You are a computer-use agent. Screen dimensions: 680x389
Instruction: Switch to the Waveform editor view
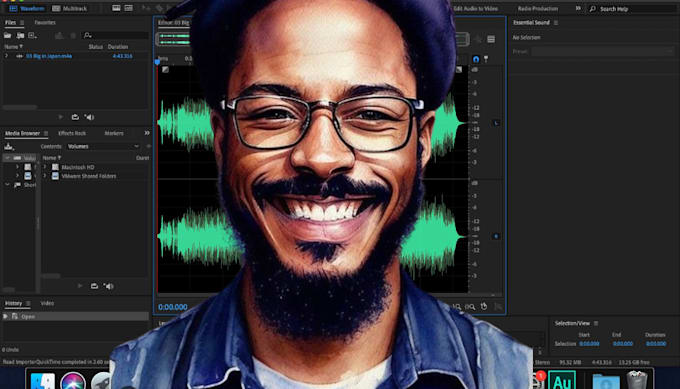(27, 8)
